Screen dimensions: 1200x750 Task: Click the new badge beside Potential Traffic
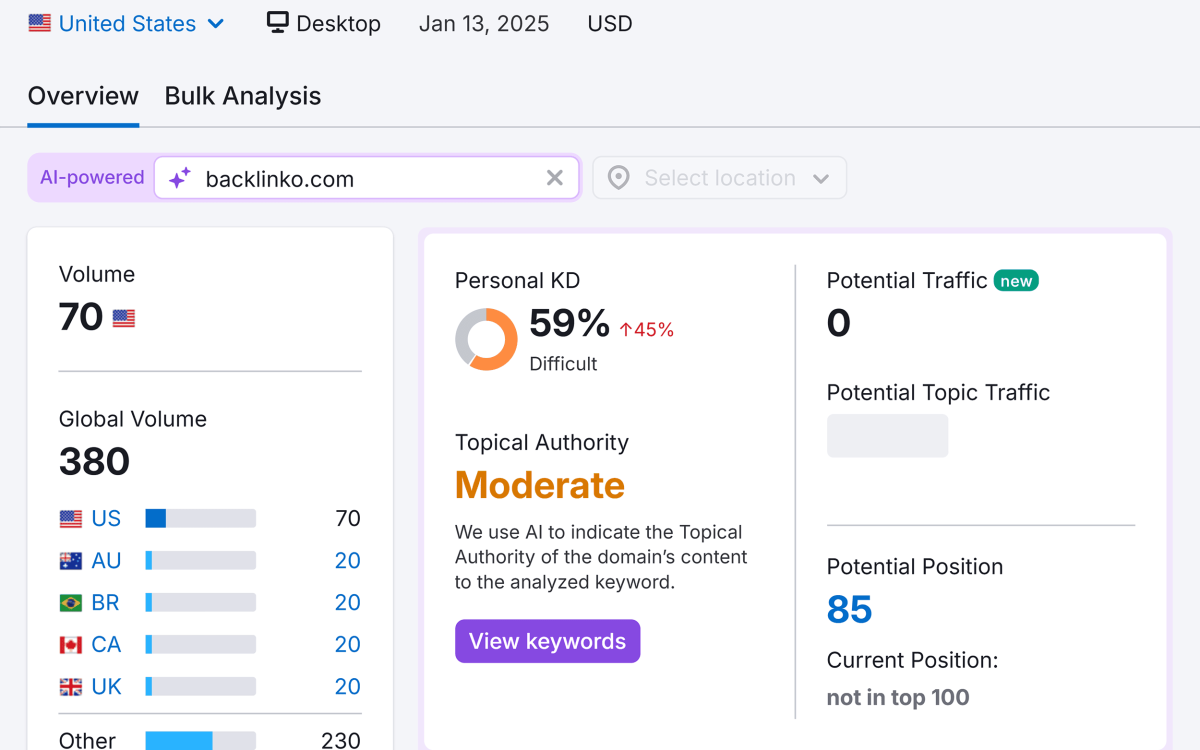[1016, 281]
